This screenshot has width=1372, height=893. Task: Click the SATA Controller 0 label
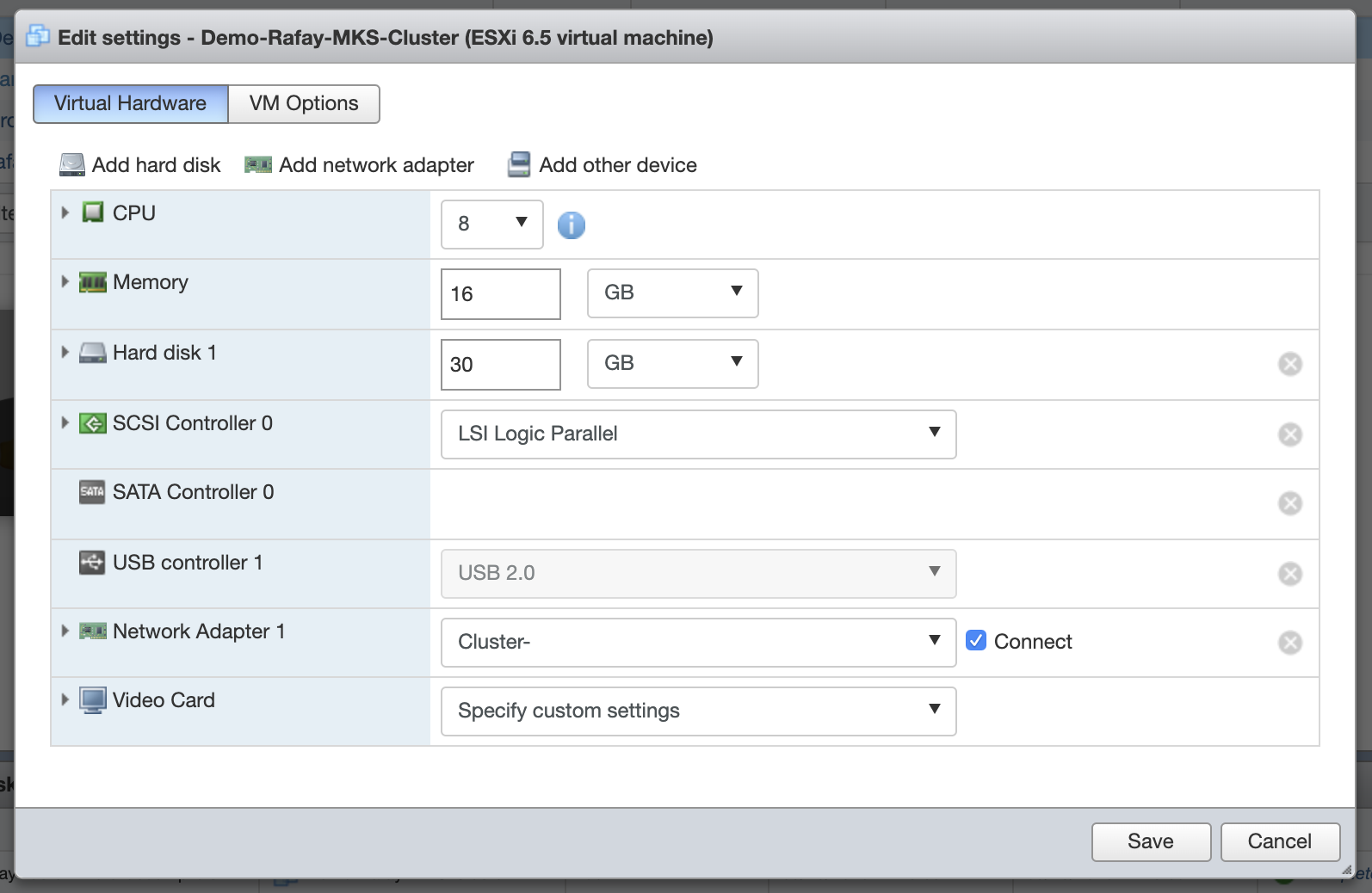click(194, 492)
